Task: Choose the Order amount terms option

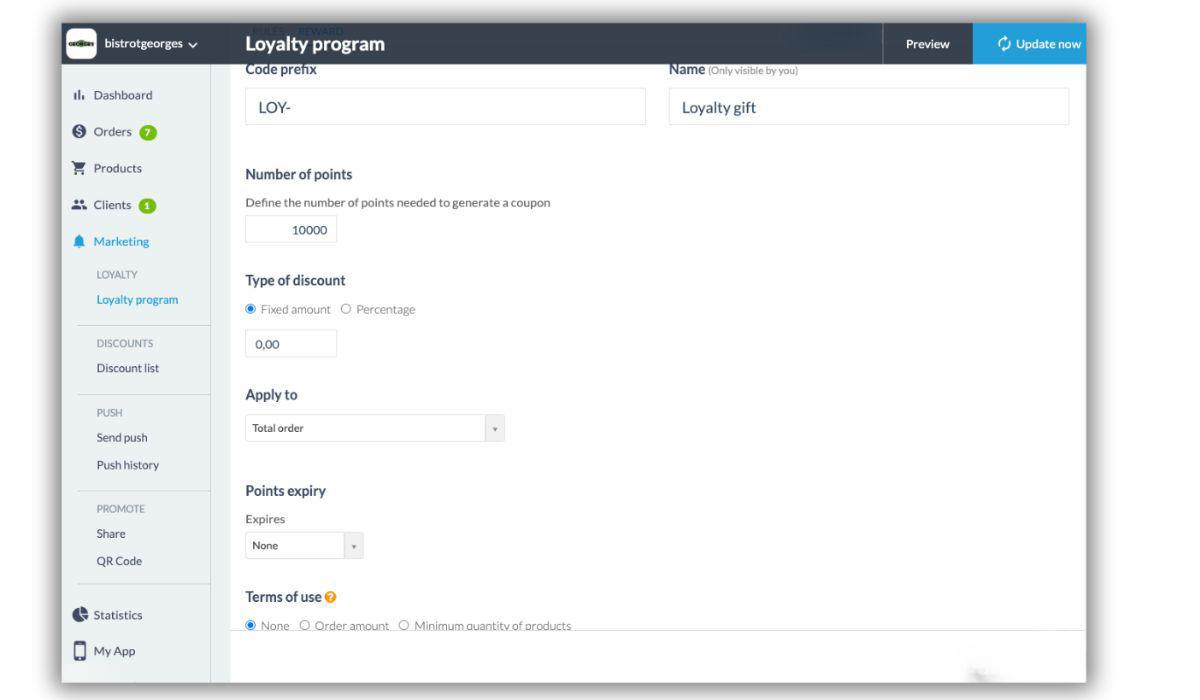Action: pyautogui.click(x=305, y=626)
